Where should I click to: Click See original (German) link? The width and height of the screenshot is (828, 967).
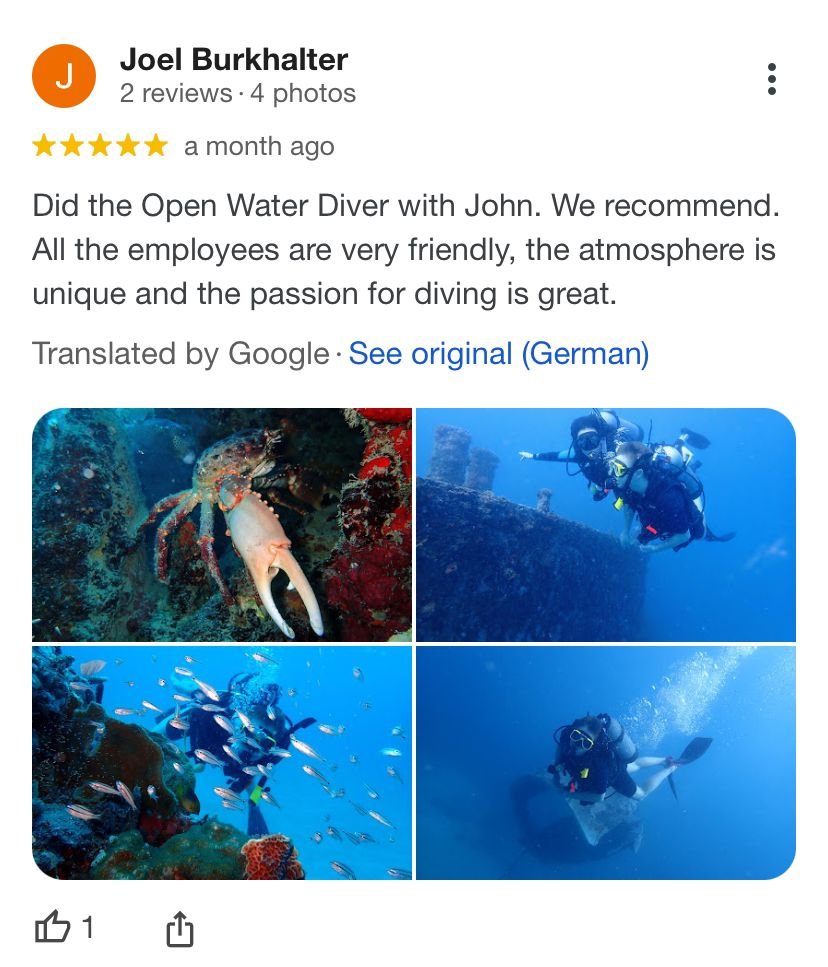click(499, 354)
